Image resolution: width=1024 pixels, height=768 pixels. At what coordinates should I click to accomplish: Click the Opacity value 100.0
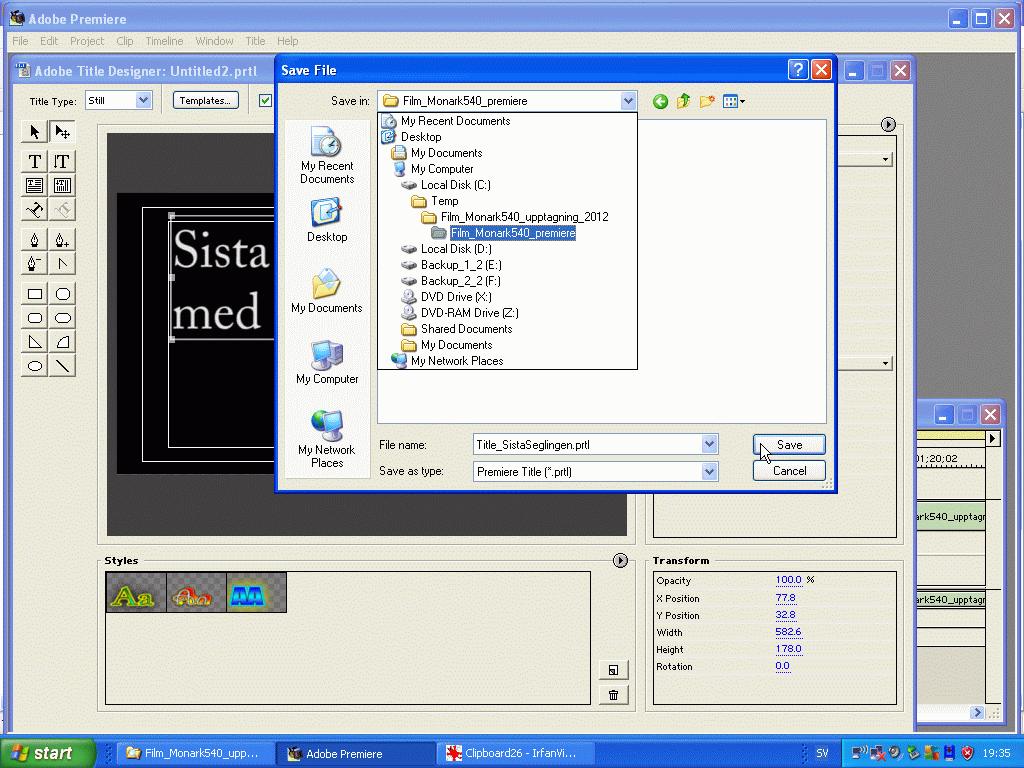tap(788, 580)
